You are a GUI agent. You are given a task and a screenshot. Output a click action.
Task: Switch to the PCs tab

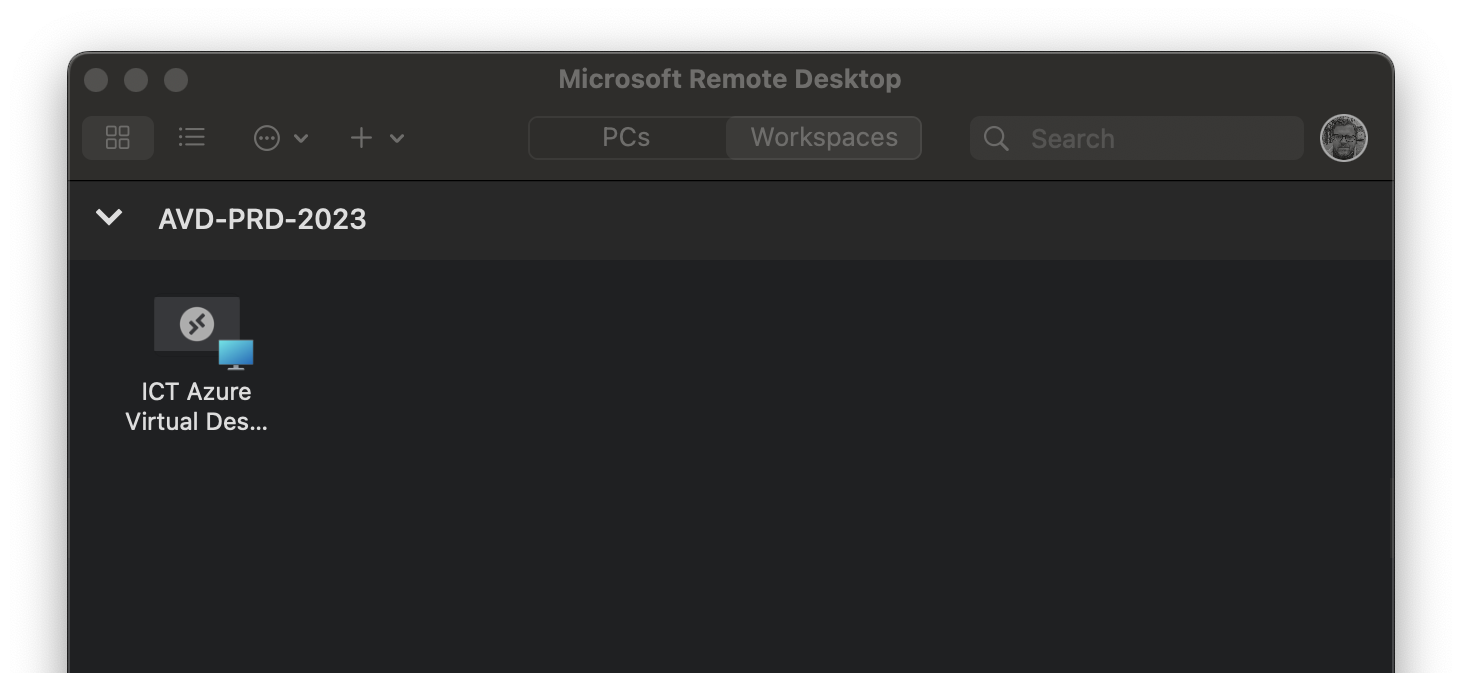click(626, 138)
